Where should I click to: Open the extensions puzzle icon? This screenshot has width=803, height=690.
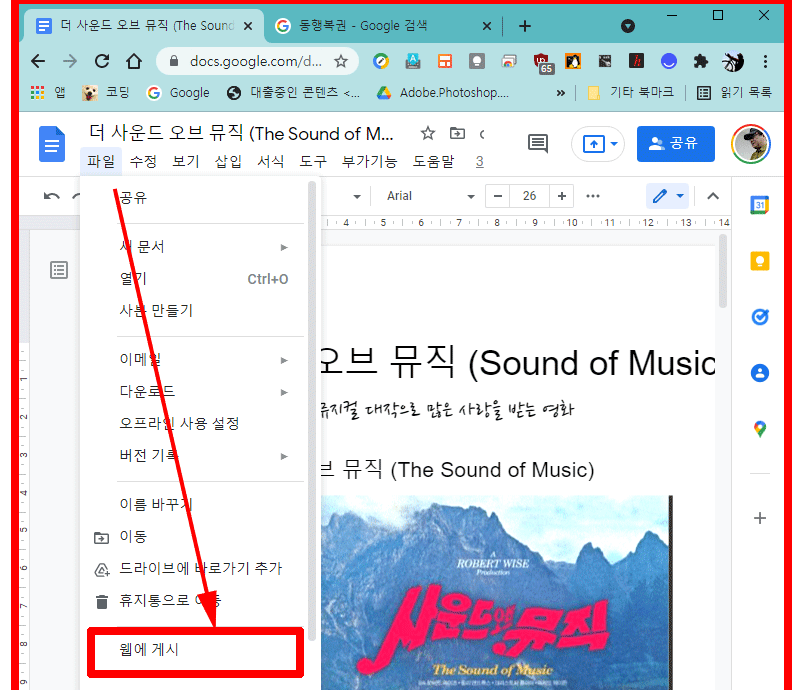(x=700, y=62)
